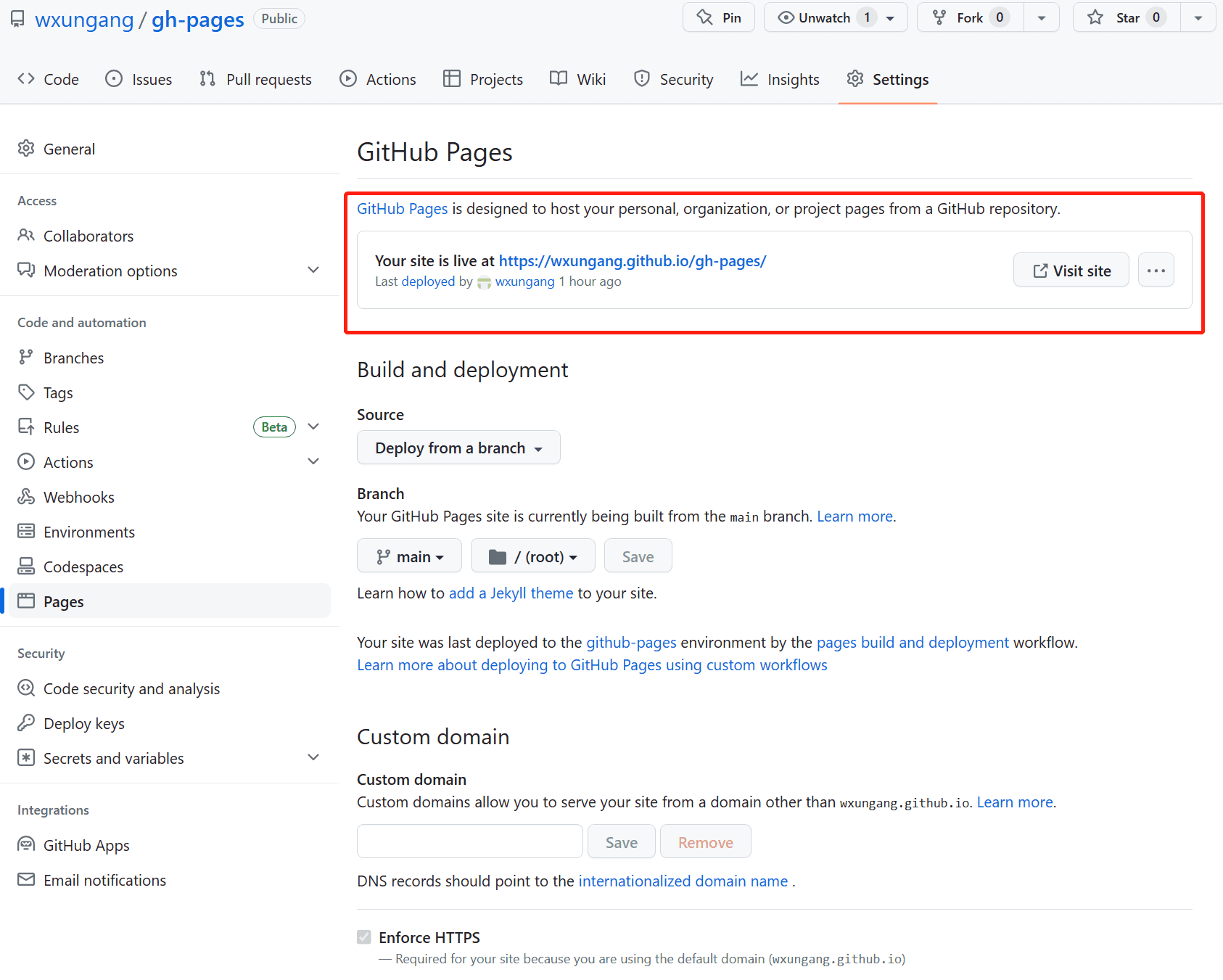This screenshot has height=980, width=1223.
Task: Open the Code tab
Action: [x=49, y=79]
